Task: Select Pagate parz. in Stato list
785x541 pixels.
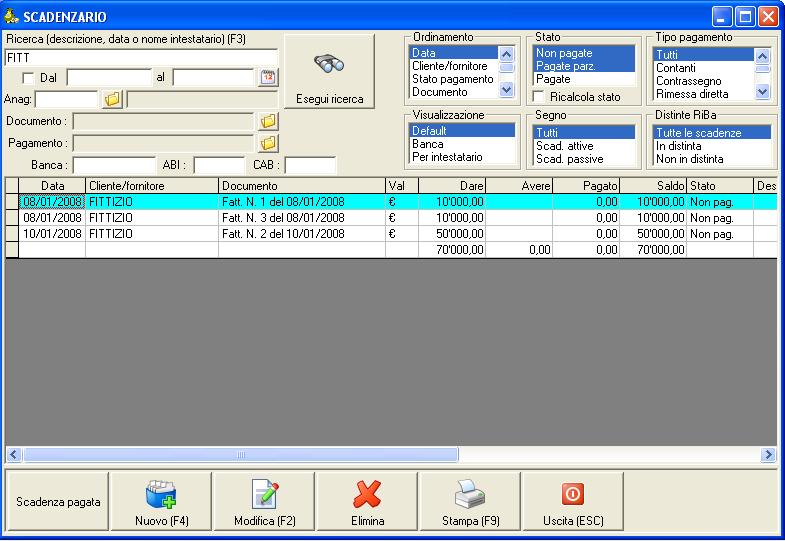Action: tap(584, 66)
